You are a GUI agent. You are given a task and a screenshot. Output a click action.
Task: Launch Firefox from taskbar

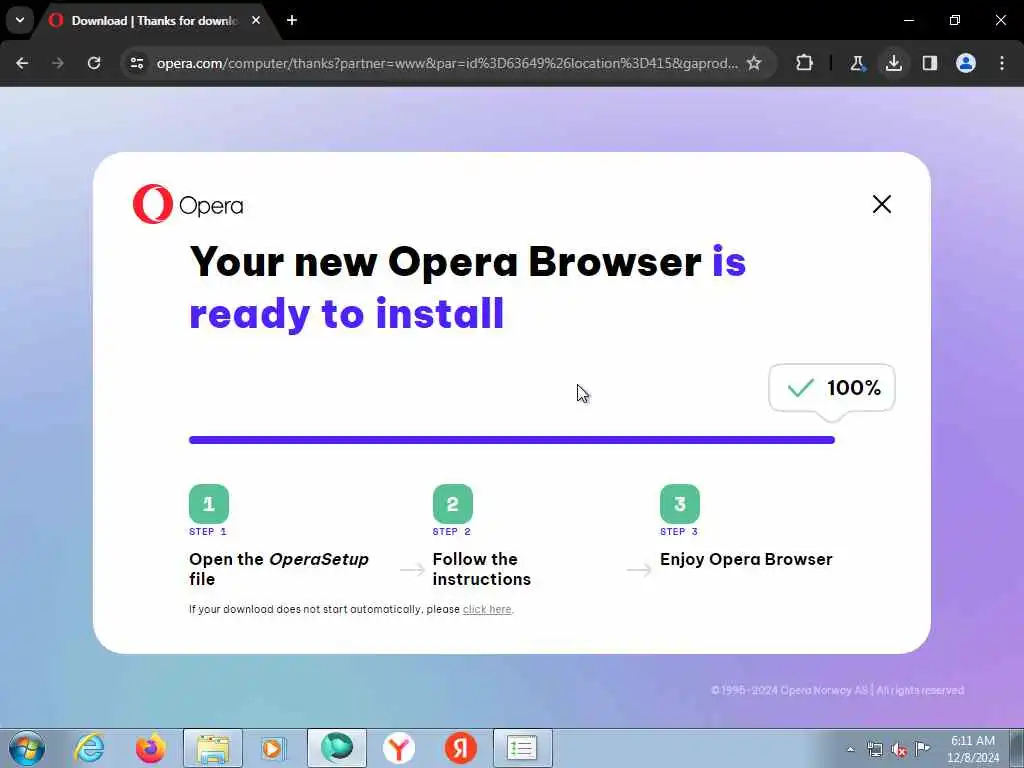[150, 748]
